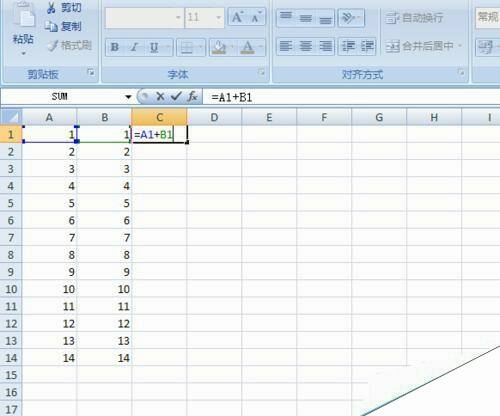500x416 pixels.
Task: Apply font color letter A
Action: 247,48
